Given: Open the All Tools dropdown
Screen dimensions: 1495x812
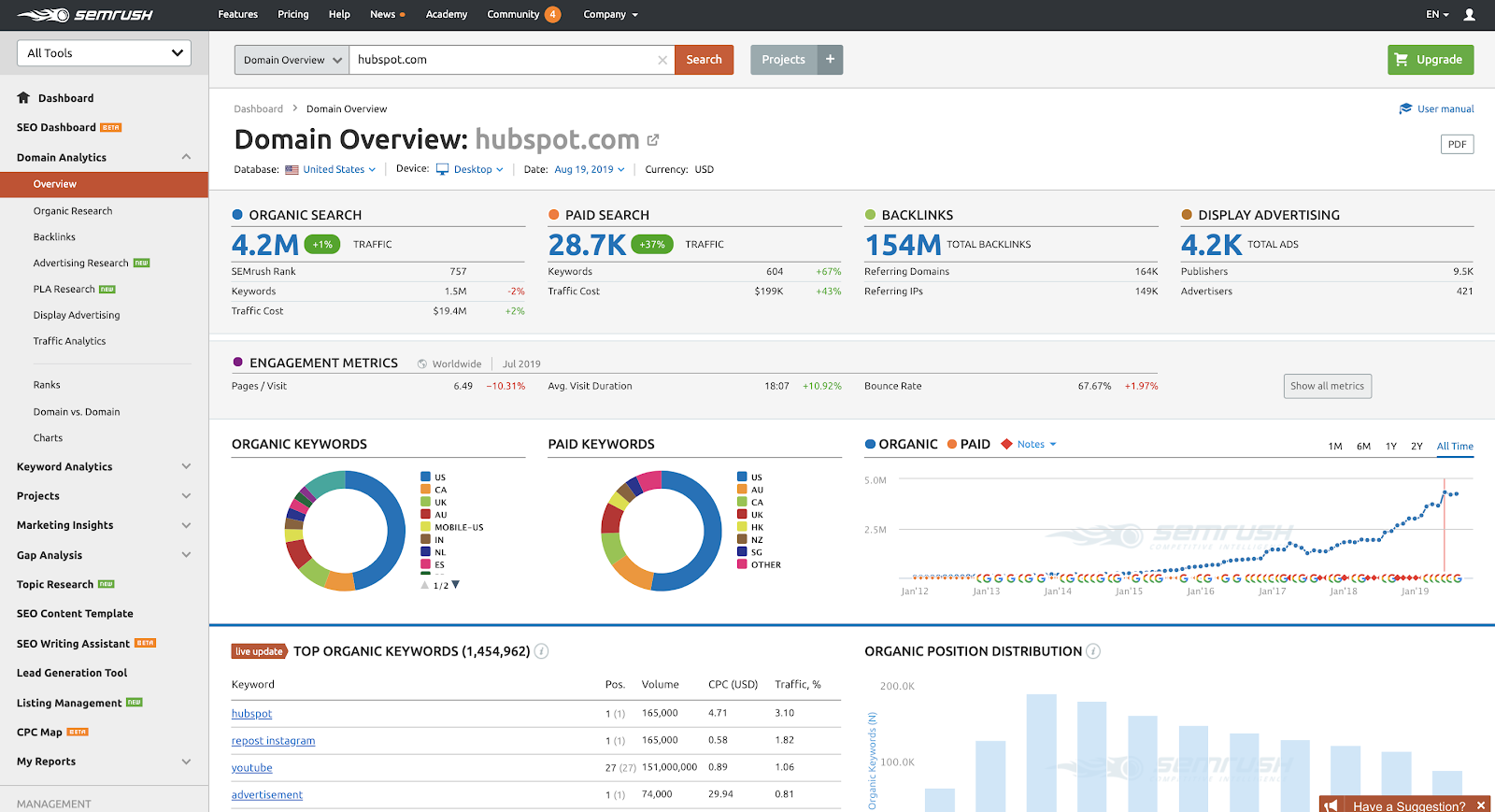Looking at the screenshot, I should [x=104, y=53].
